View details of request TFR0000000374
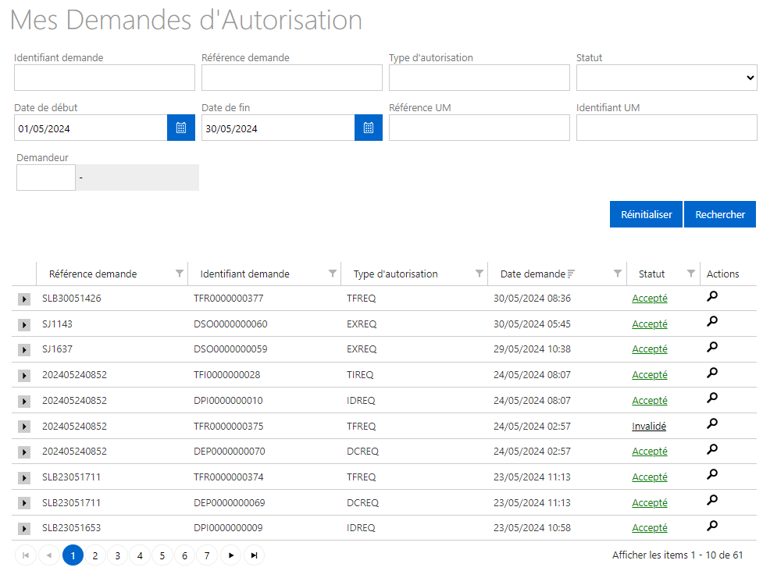This screenshot has height=572, width=768. (712, 474)
